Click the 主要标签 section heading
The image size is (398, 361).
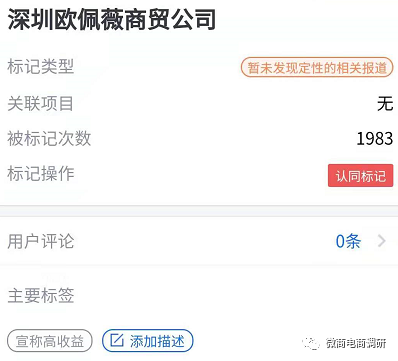coord(41,296)
